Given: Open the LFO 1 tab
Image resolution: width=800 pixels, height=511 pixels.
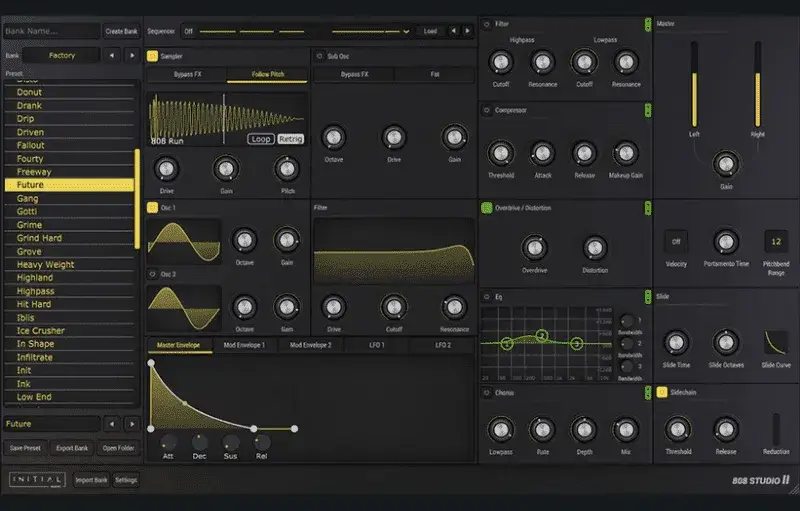Looking at the screenshot, I should coord(377,345).
